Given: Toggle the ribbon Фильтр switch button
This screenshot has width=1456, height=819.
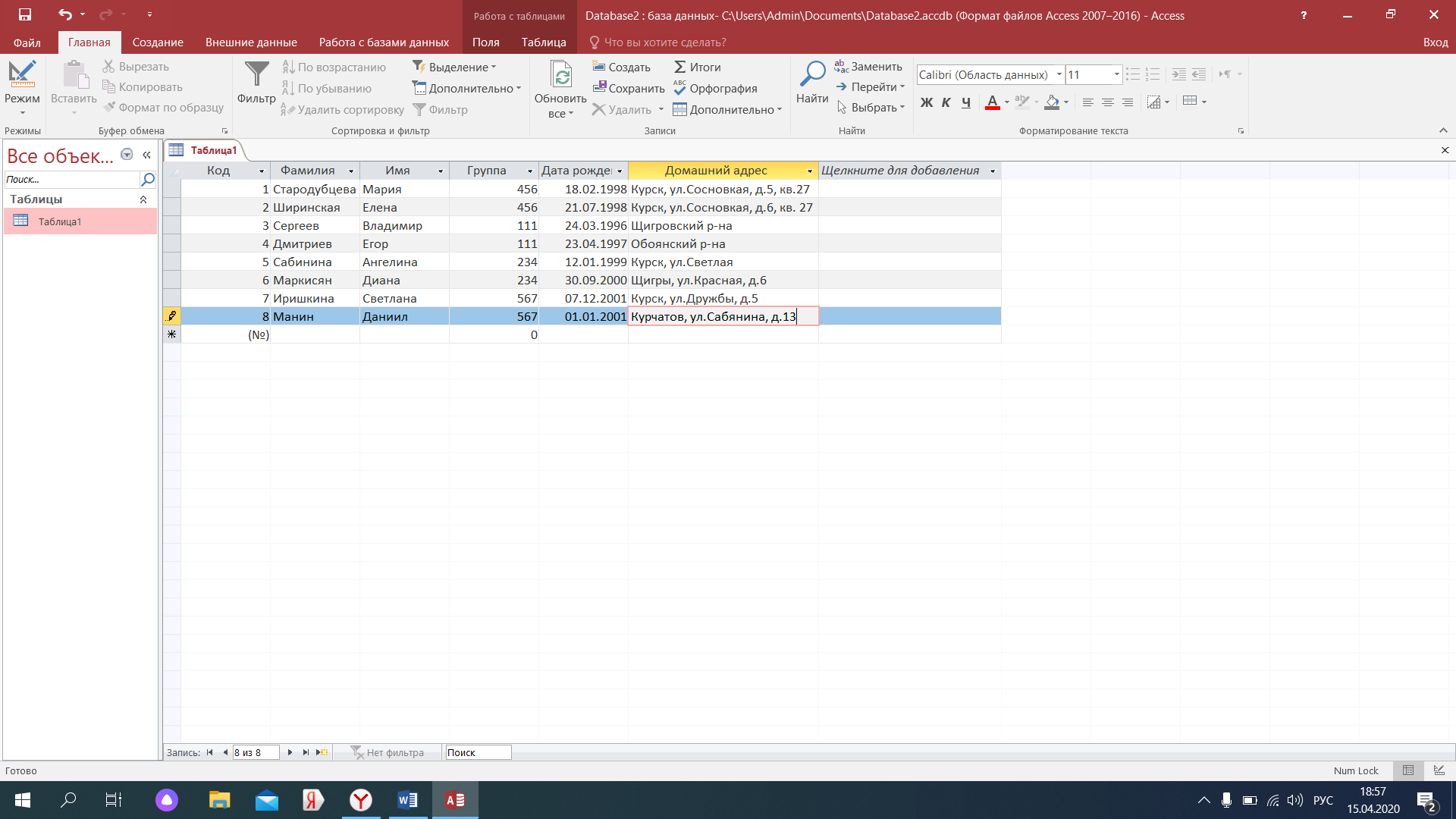Looking at the screenshot, I should coord(441,109).
